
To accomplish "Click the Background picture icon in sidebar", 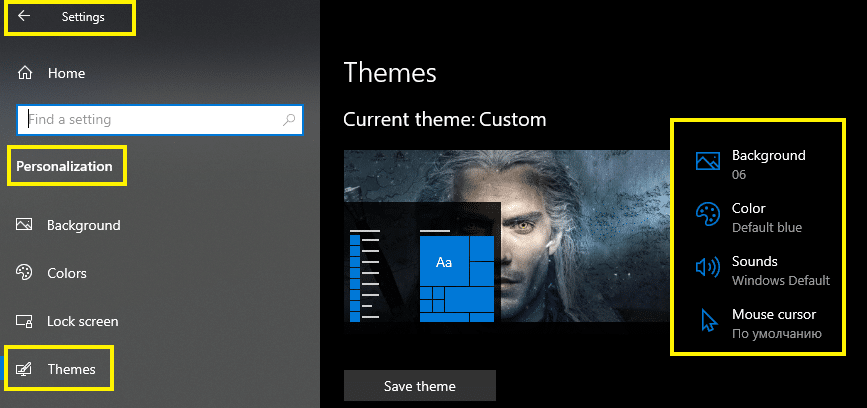I will 24,225.
